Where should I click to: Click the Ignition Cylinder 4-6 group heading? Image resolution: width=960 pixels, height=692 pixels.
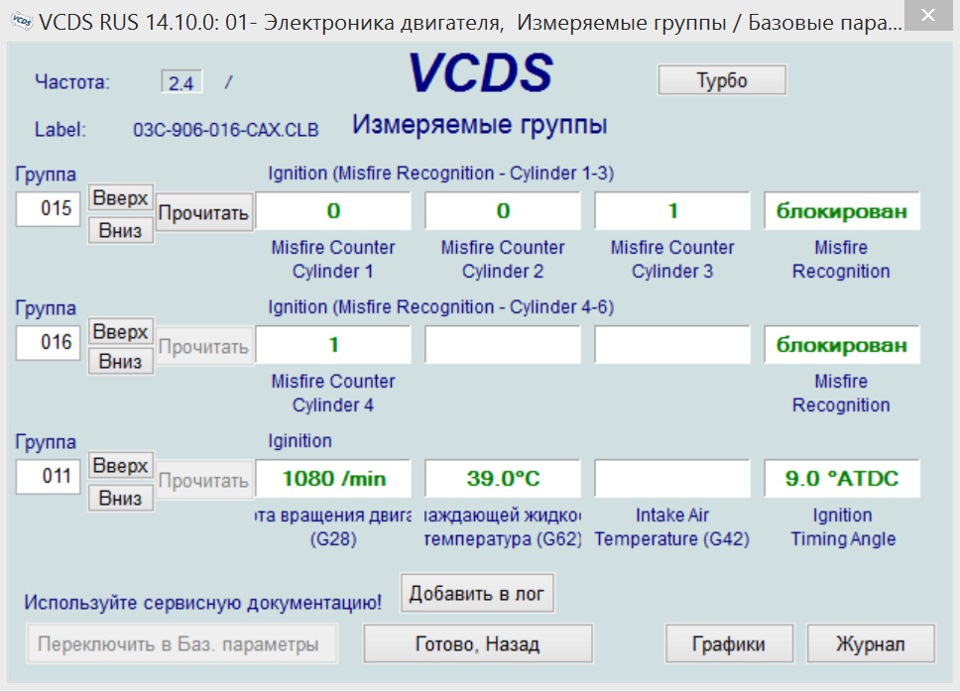(x=441, y=307)
